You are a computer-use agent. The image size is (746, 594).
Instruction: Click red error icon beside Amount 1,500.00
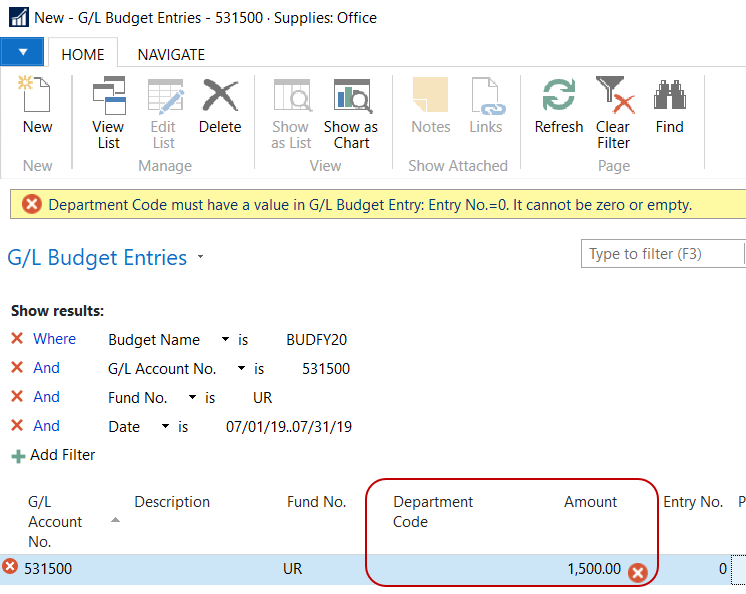(637, 573)
